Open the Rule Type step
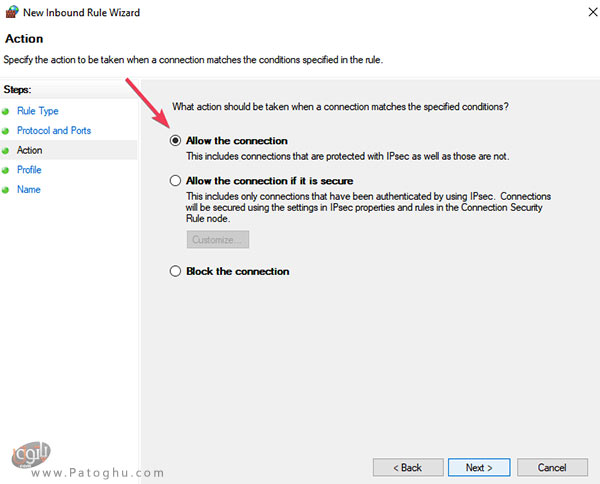This screenshot has width=600, height=484. [38, 111]
